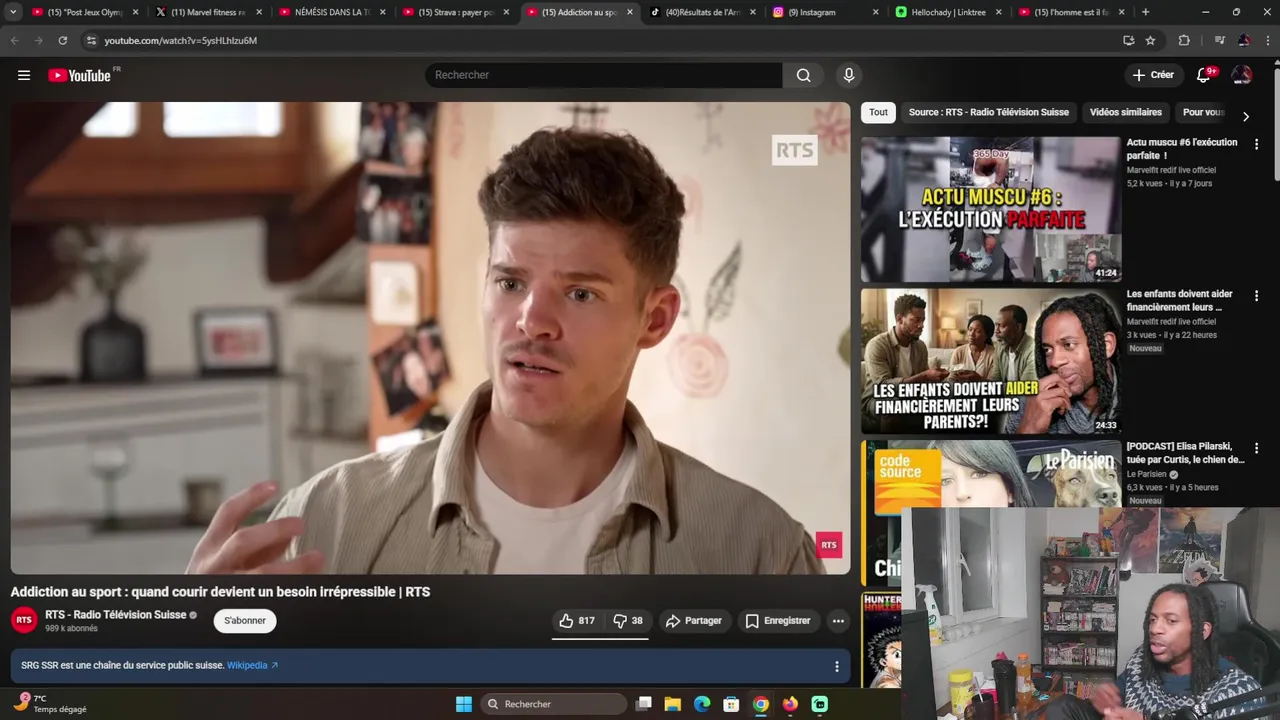Open menu for Les enfants doivent aider video
The width and height of the screenshot is (1280, 720).
(1256, 296)
